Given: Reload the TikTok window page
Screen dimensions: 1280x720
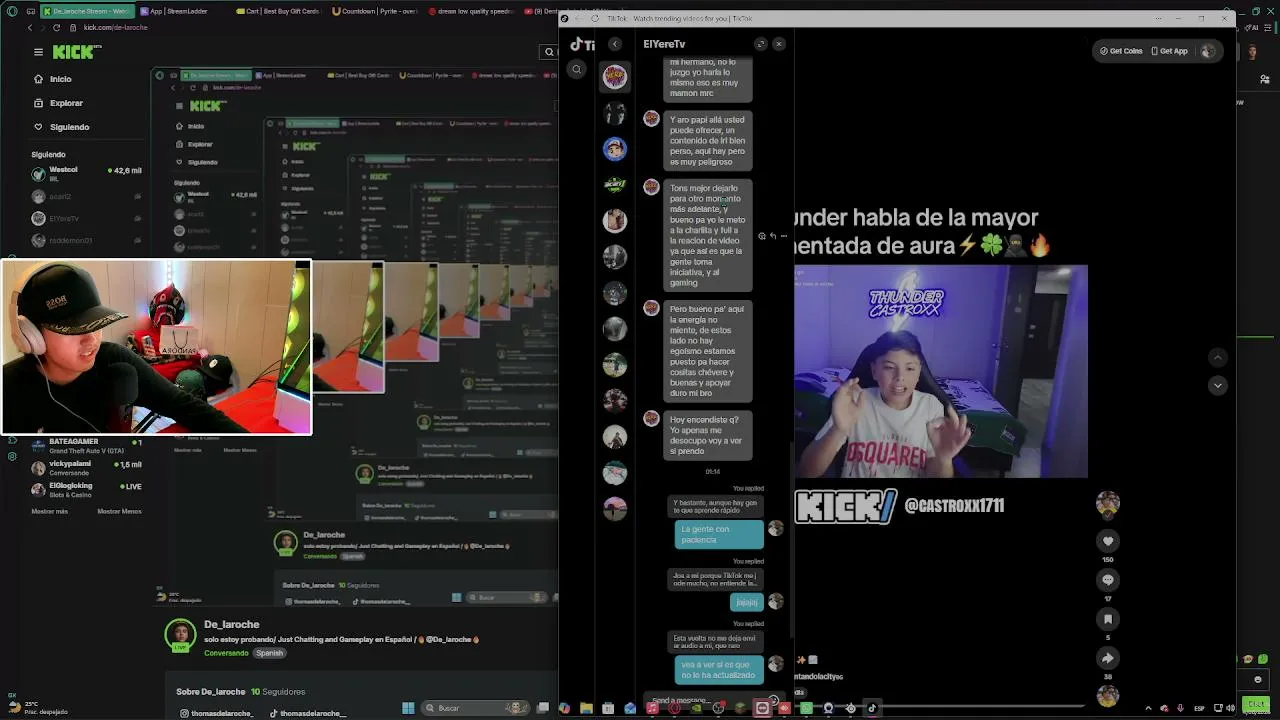Looking at the screenshot, I should [595, 18].
